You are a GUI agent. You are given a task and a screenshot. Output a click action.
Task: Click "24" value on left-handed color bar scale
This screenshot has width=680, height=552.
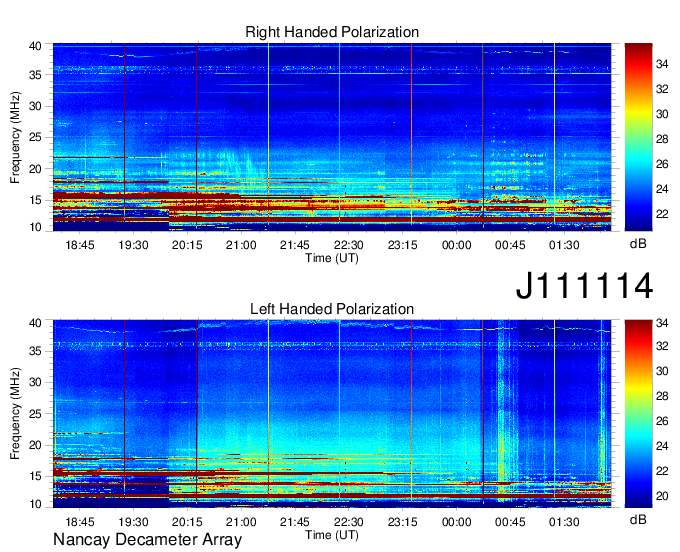point(662,446)
